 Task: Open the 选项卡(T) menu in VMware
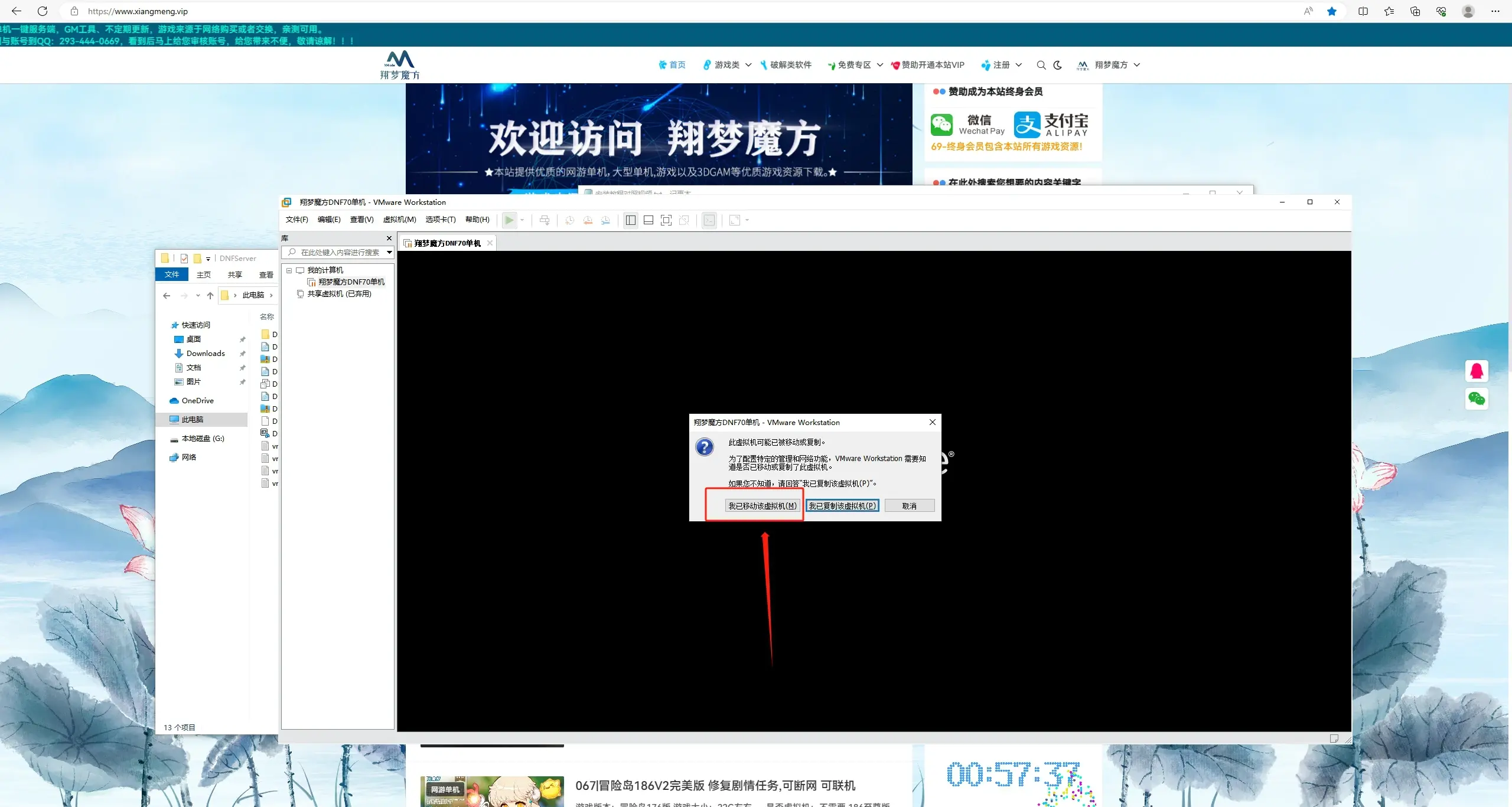tap(441, 220)
